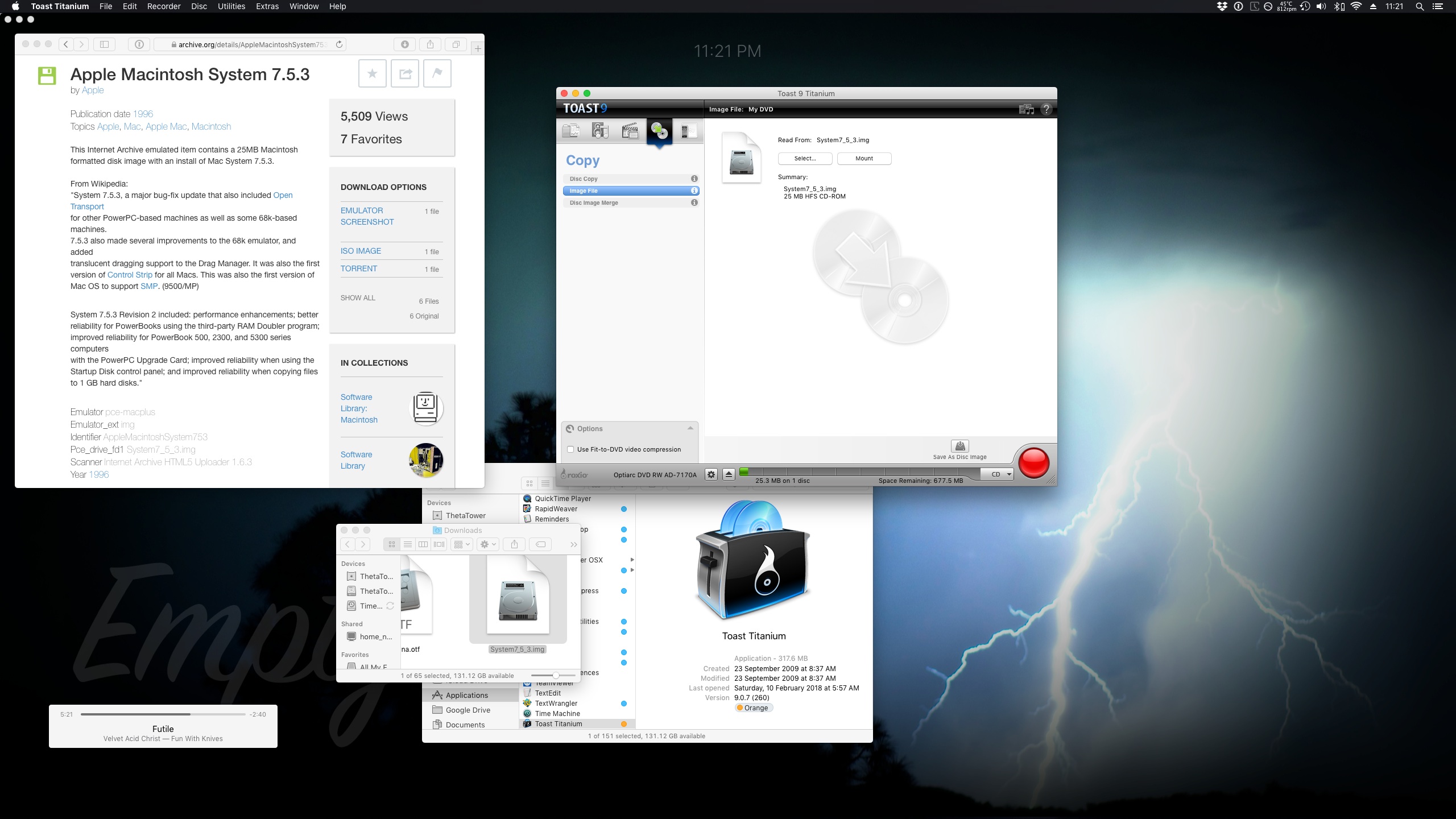Click the Safari address bar

pyautogui.click(x=250, y=44)
